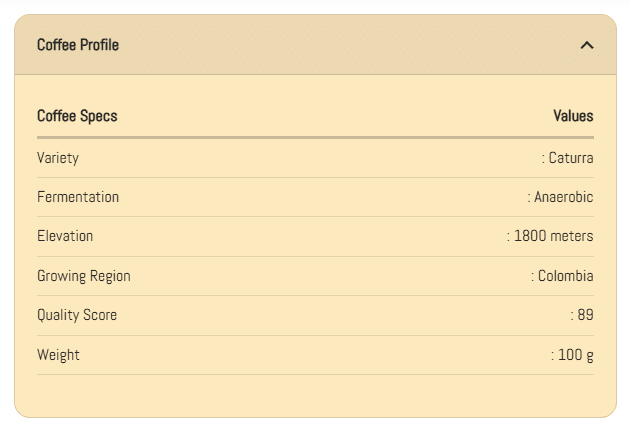Click the Coffee Specs column header
630x430 pixels.
(x=77, y=116)
